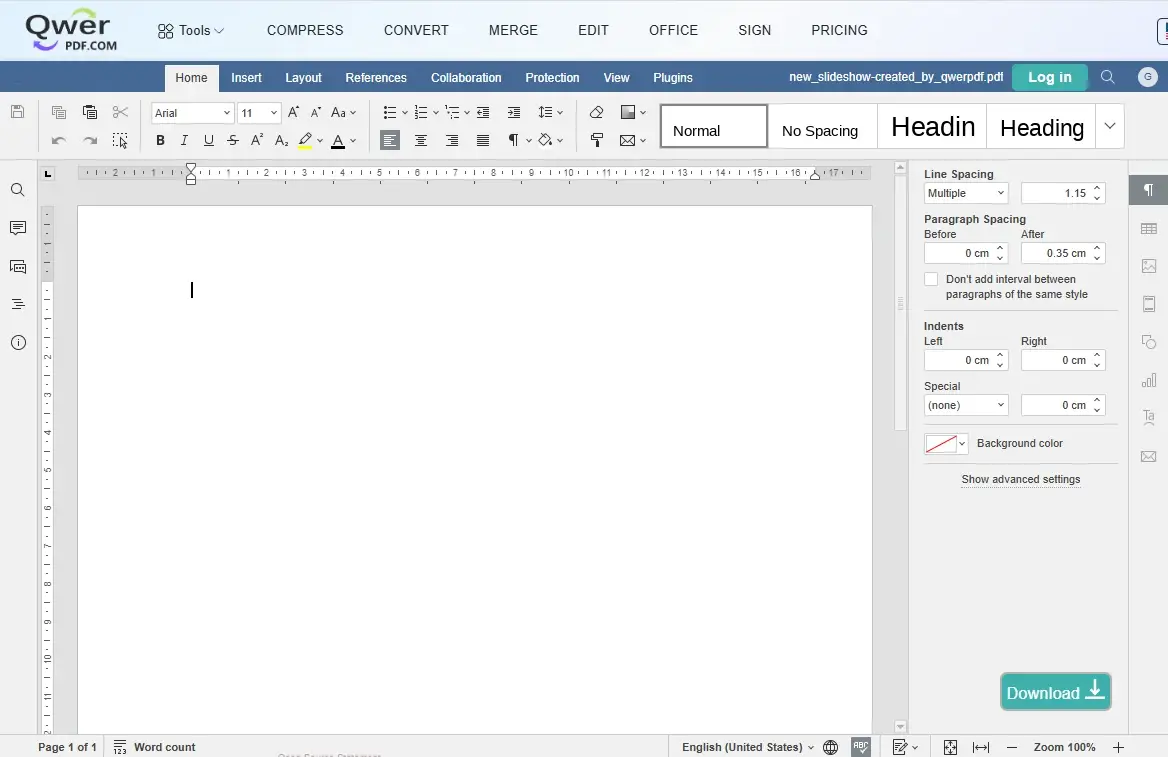Open the CONVERT menu item

(x=416, y=31)
